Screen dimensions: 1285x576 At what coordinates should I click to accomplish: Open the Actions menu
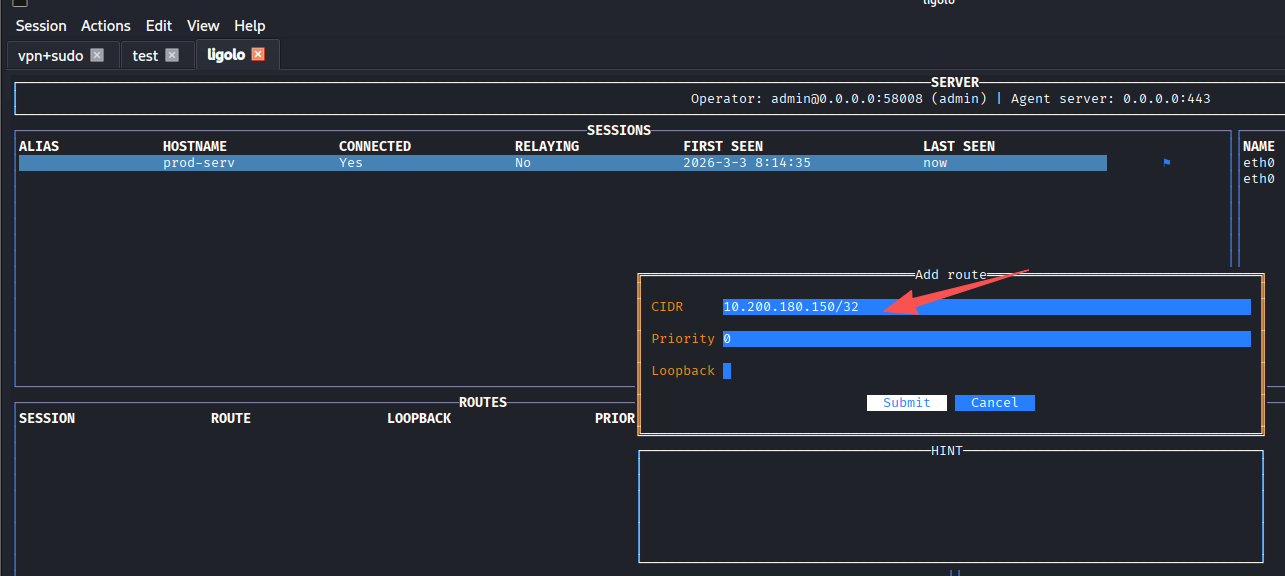[106, 25]
